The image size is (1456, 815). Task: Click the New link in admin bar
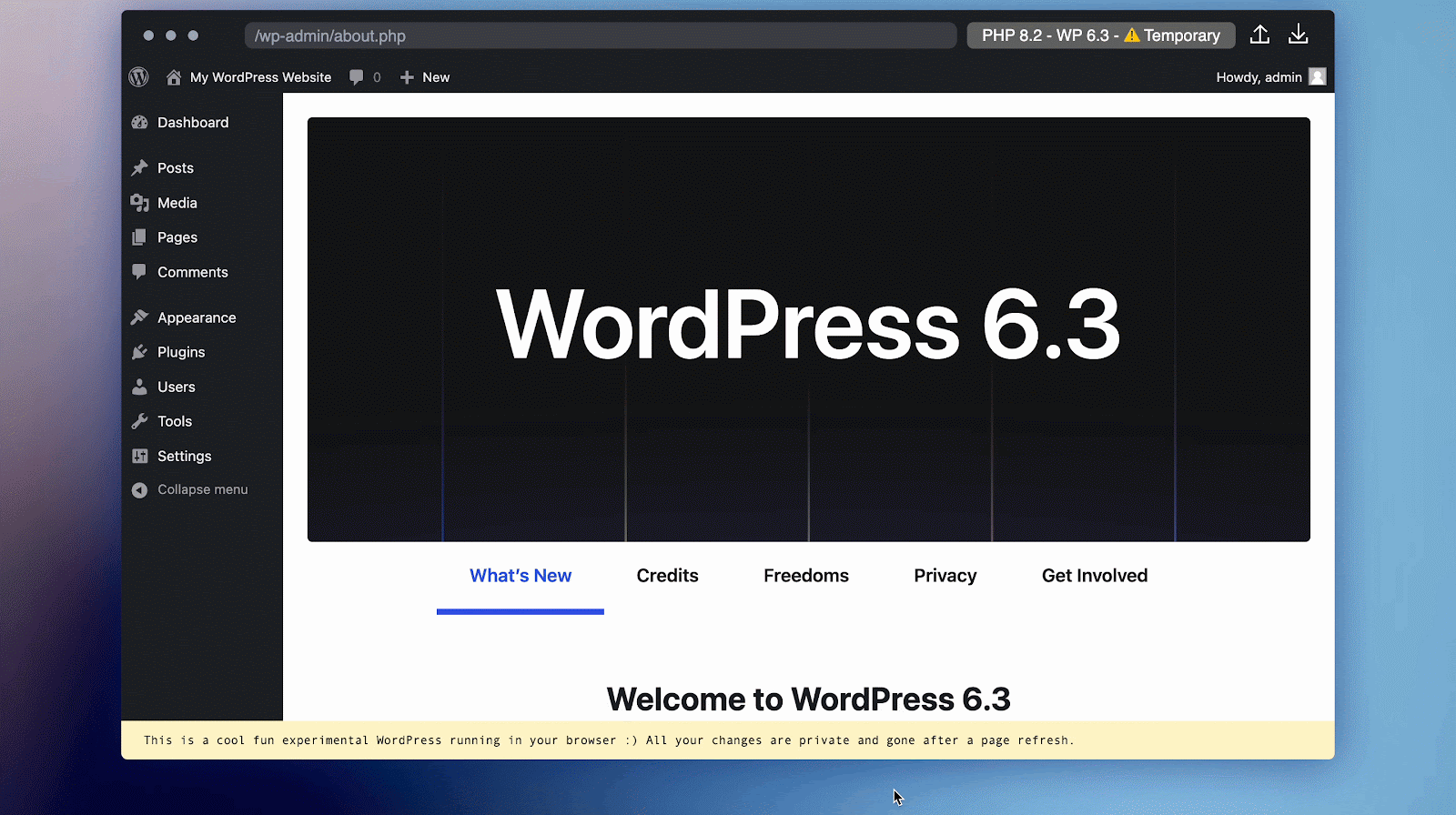click(x=436, y=77)
